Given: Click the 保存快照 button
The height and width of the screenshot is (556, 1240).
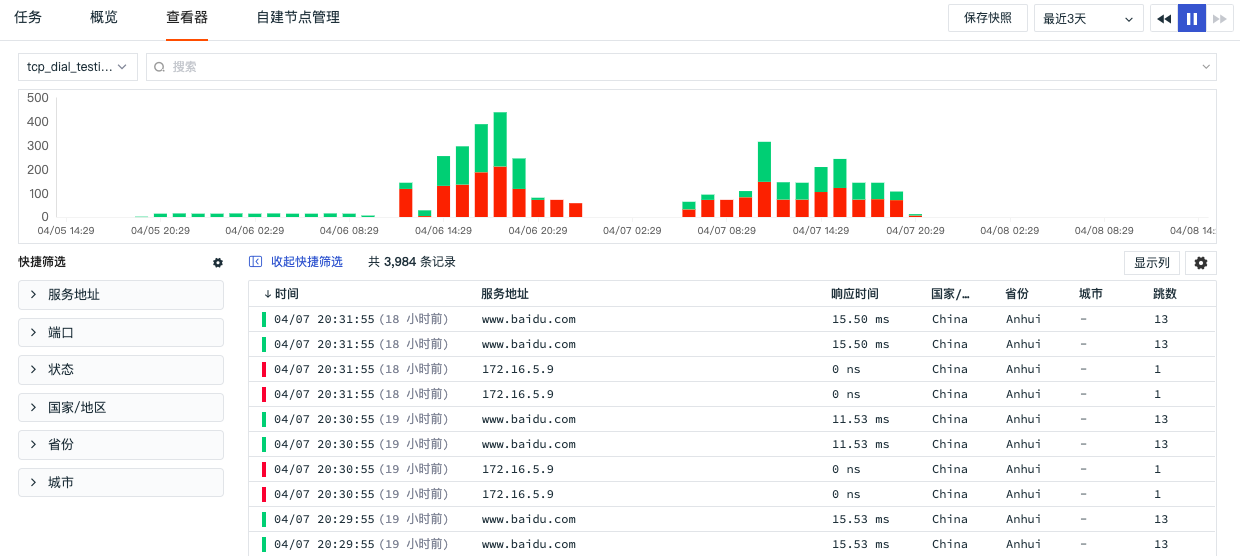Looking at the screenshot, I should 987,18.
